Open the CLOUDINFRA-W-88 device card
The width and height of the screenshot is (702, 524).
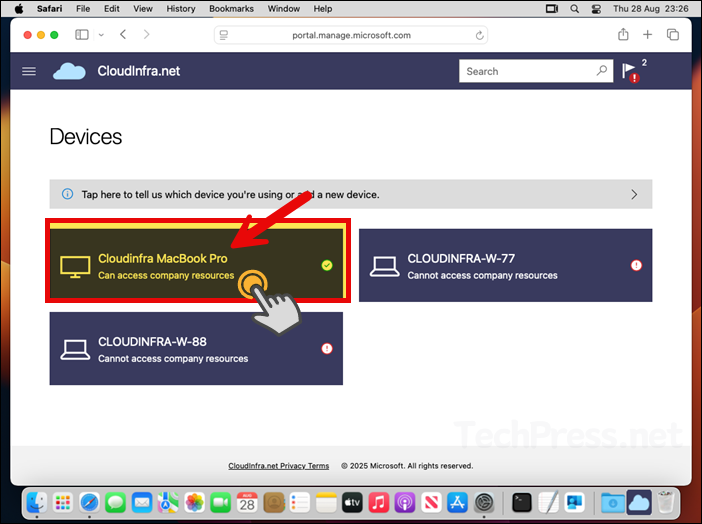[x=196, y=348]
